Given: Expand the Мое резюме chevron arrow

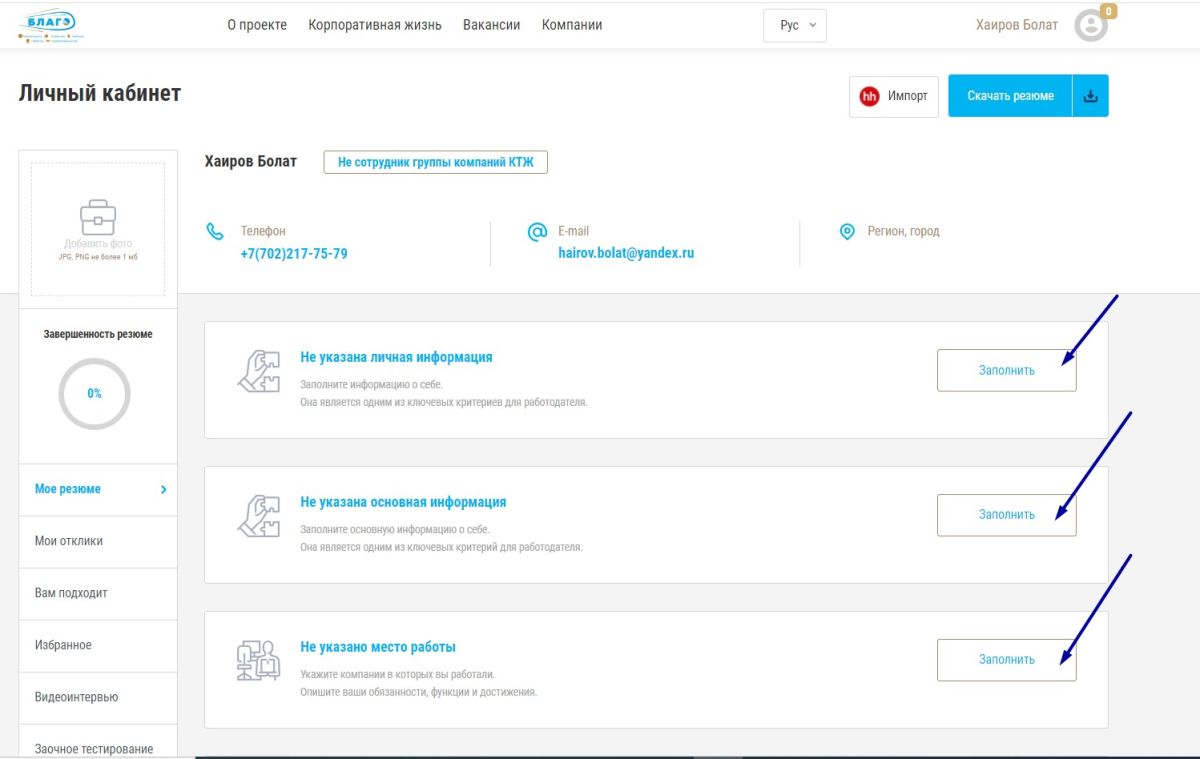Looking at the screenshot, I should tap(163, 490).
